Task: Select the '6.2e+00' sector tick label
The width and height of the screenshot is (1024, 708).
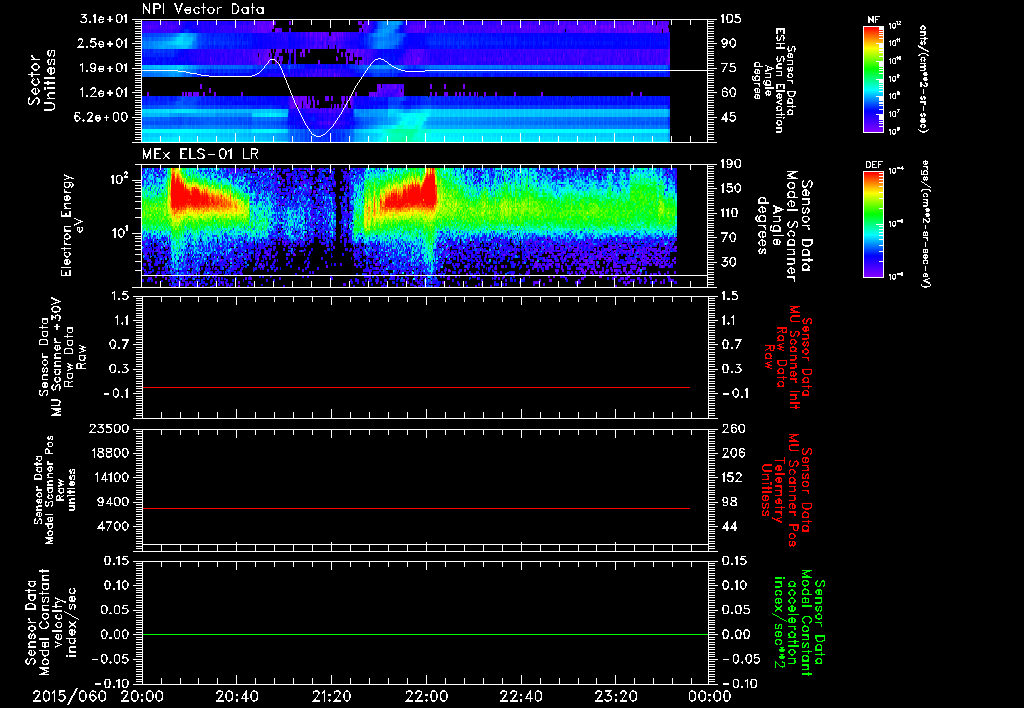Action: click(x=103, y=117)
